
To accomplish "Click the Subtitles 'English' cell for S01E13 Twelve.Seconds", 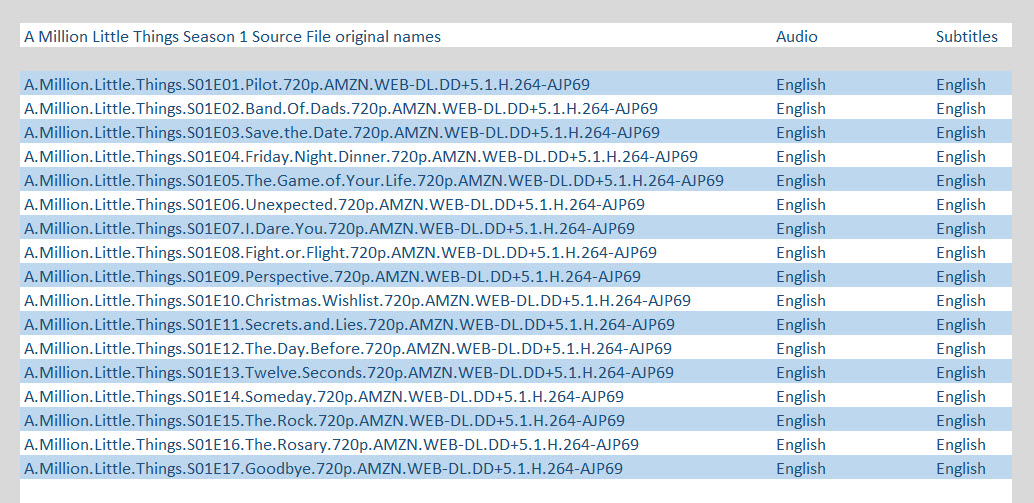I will click(961, 373).
